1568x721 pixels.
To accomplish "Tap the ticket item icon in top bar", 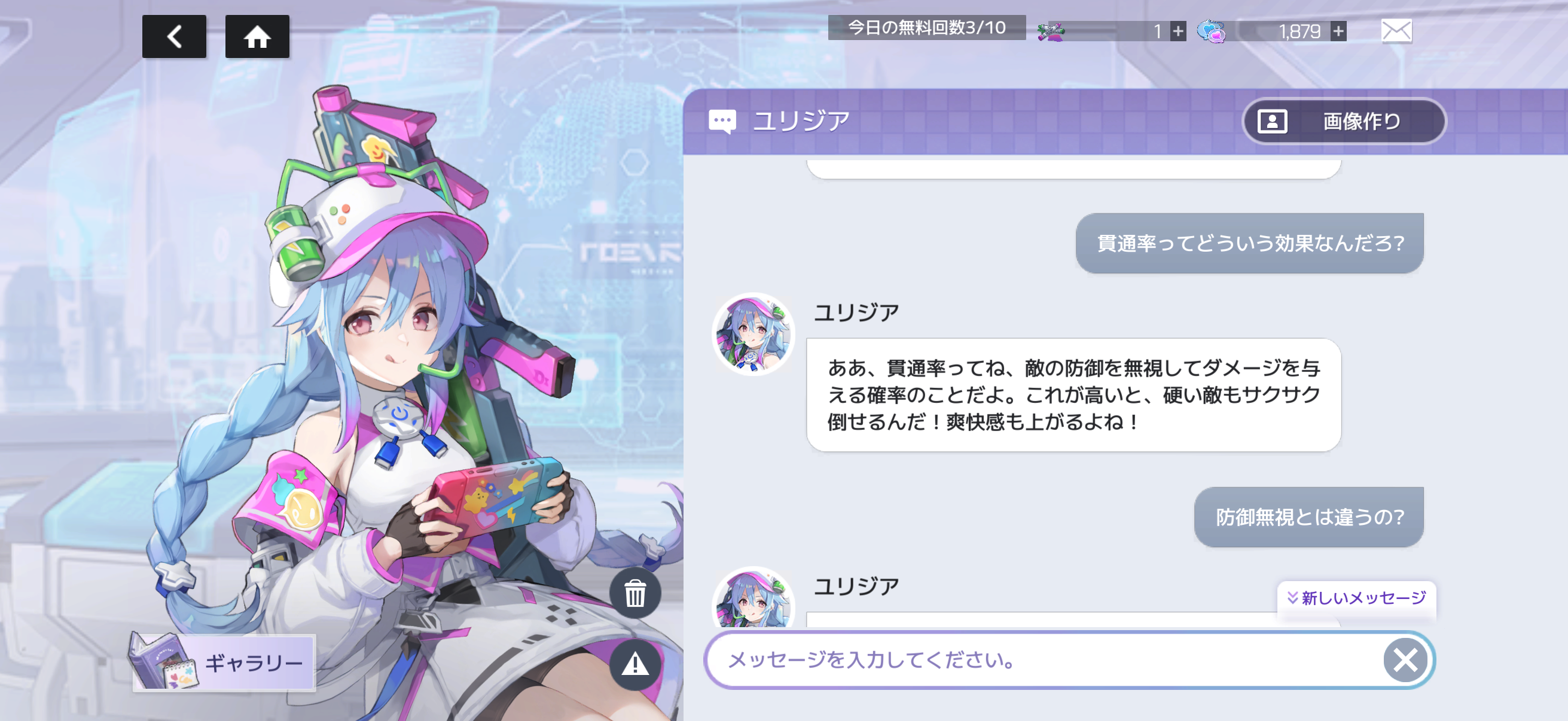I will [1051, 31].
